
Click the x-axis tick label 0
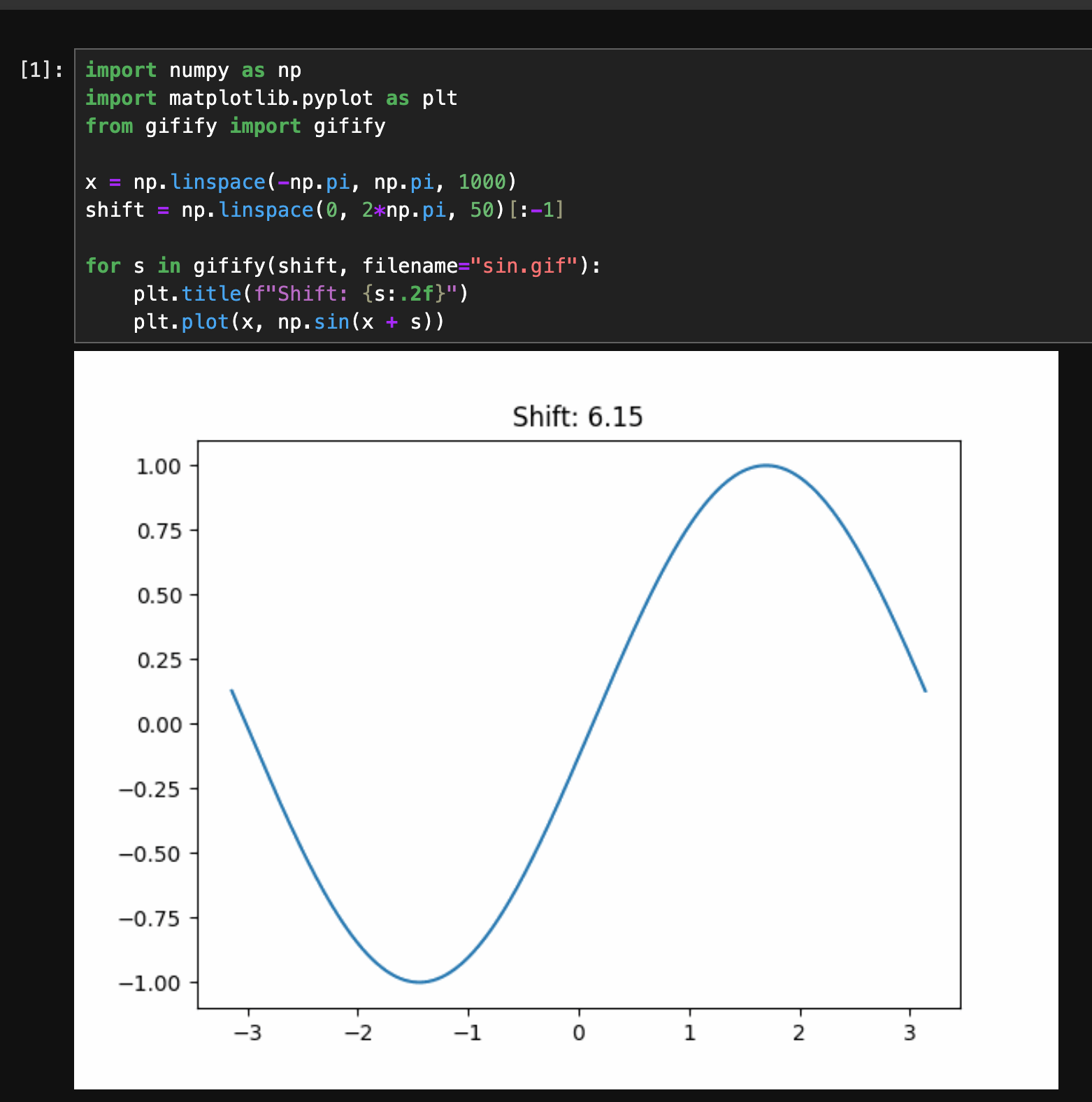tap(579, 1032)
